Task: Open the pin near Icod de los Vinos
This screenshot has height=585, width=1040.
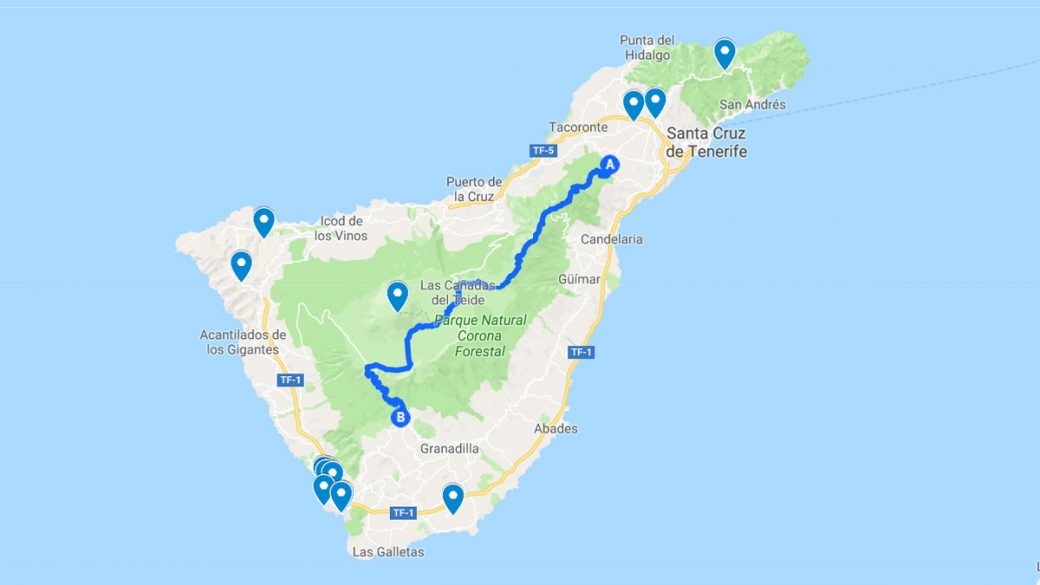Action: 264,222
